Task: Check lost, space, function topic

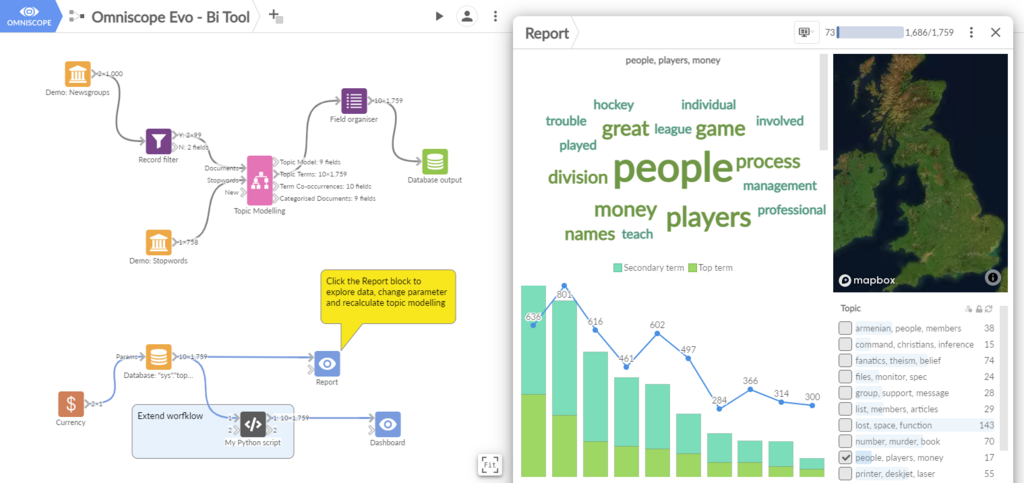Action: (x=845, y=425)
